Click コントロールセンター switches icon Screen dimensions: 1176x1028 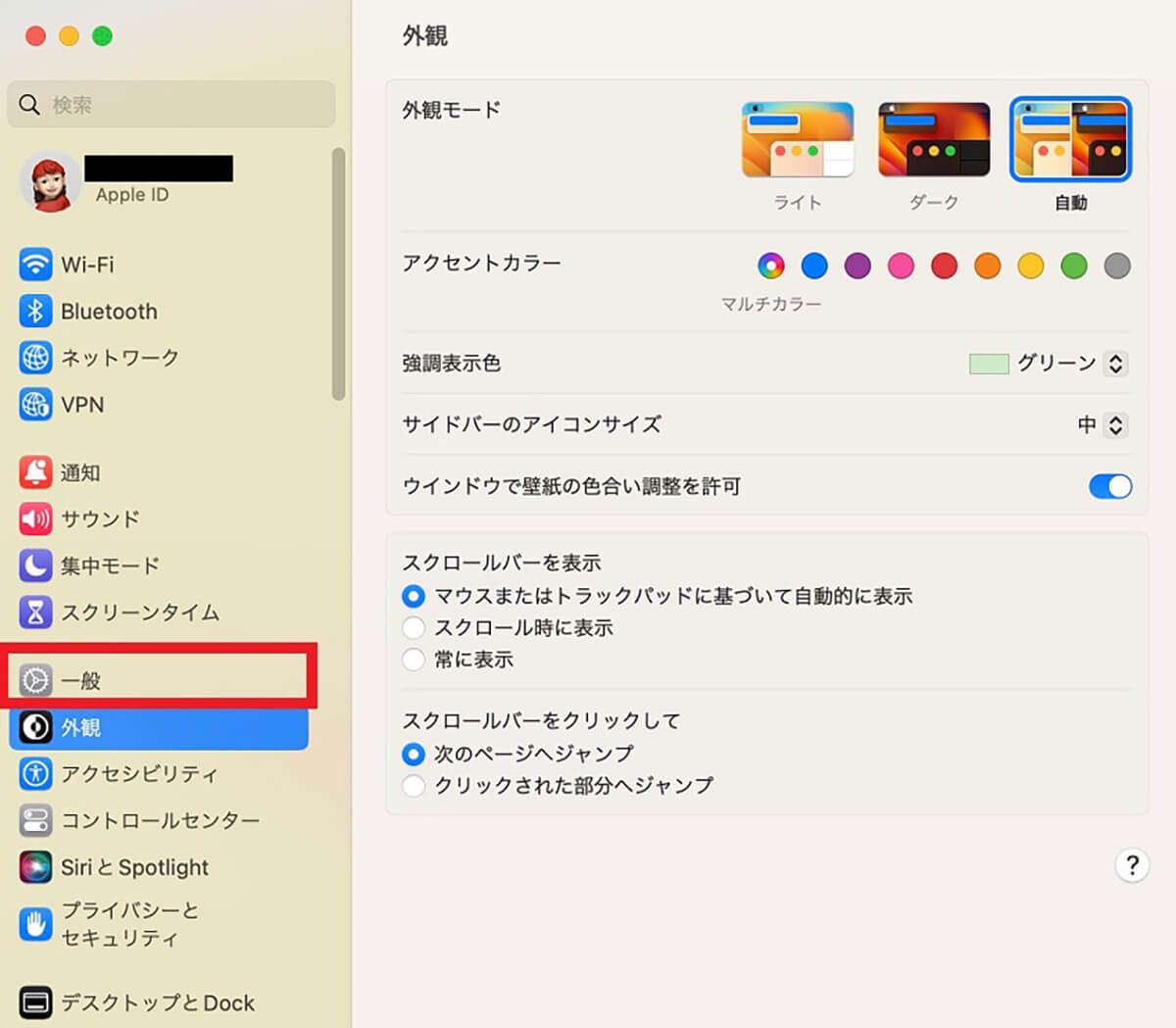tap(35, 820)
